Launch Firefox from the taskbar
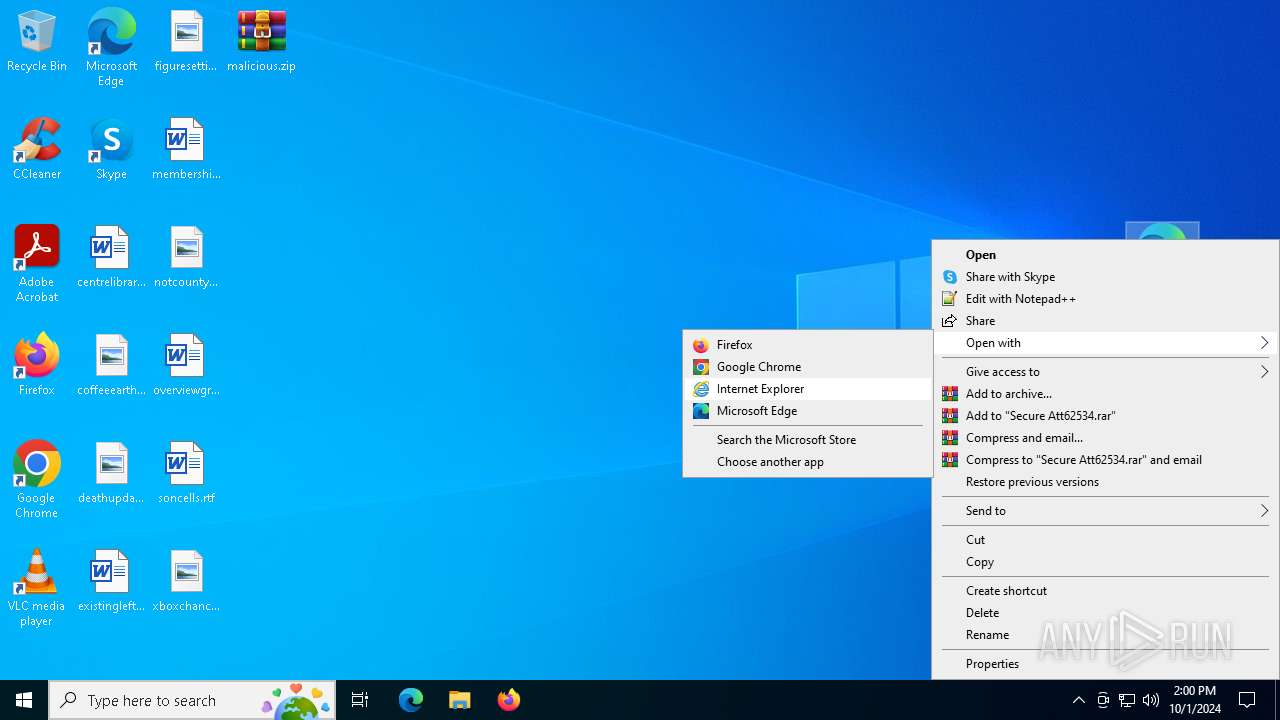The width and height of the screenshot is (1280, 720). [509, 700]
